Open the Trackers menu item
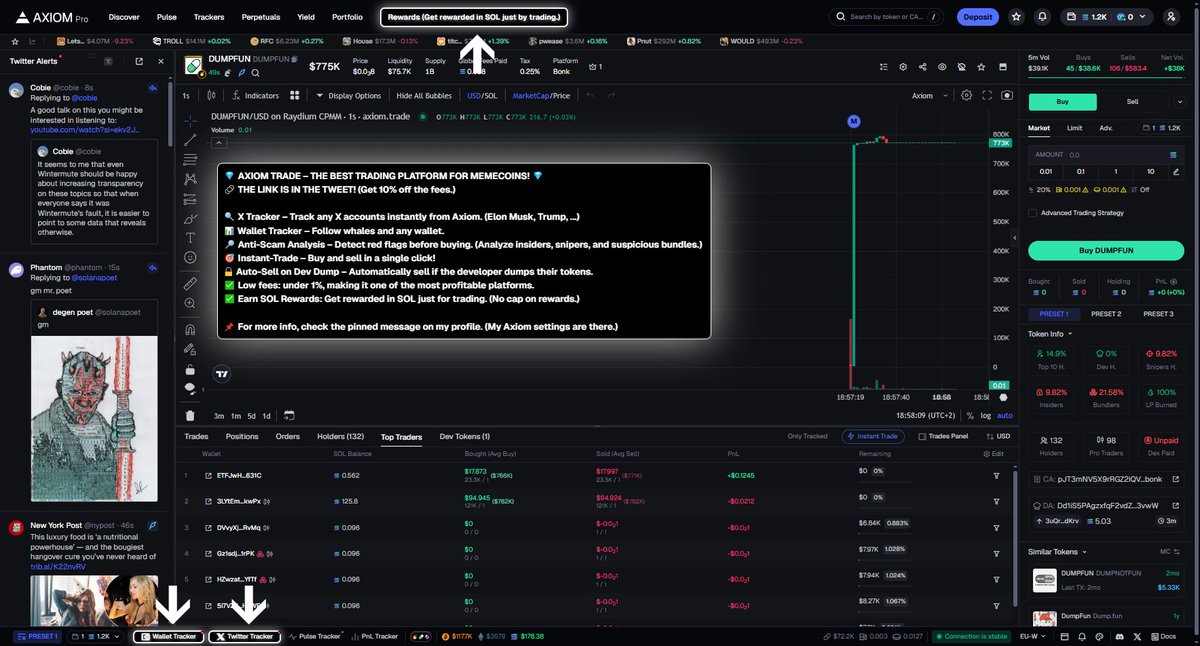The image size is (1200, 646). [209, 17]
